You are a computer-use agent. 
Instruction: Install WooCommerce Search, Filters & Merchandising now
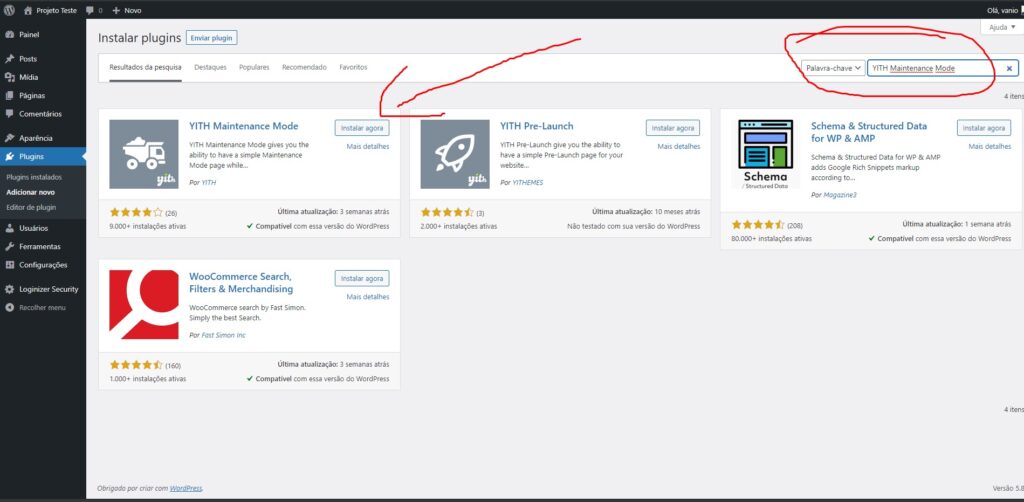[x=362, y=278]
